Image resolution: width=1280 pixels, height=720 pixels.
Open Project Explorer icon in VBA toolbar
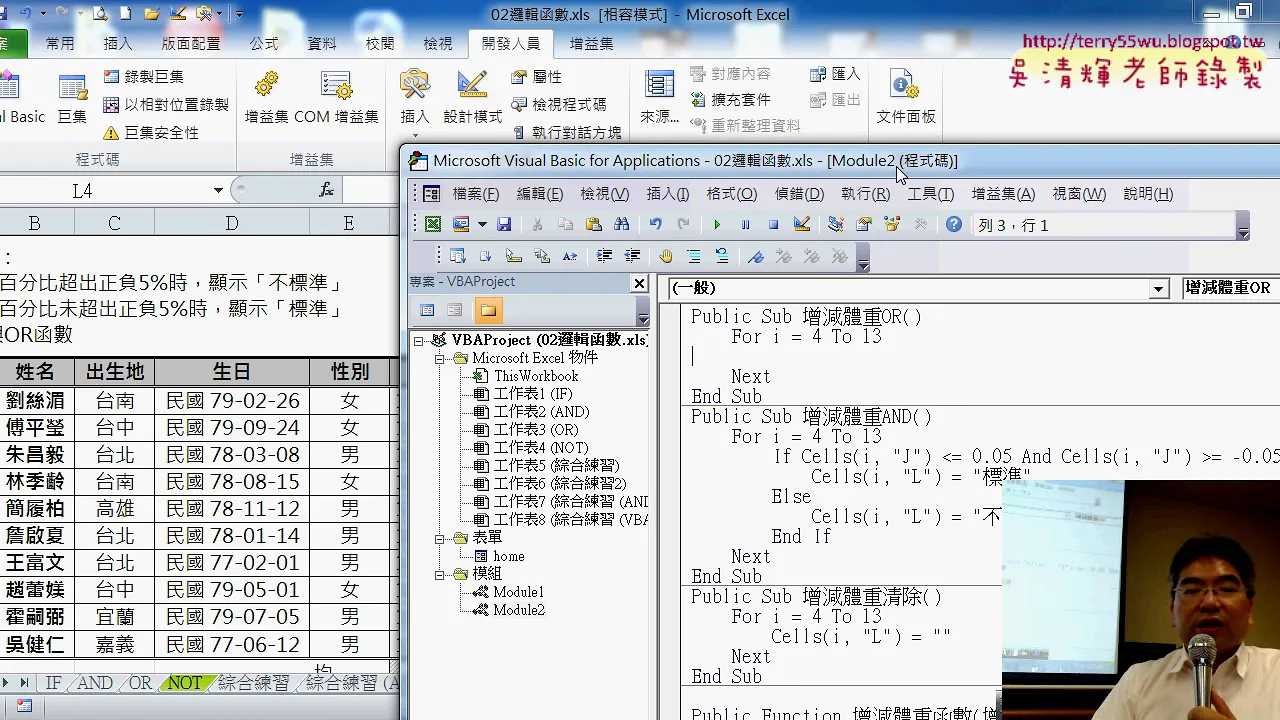point(836,225)
